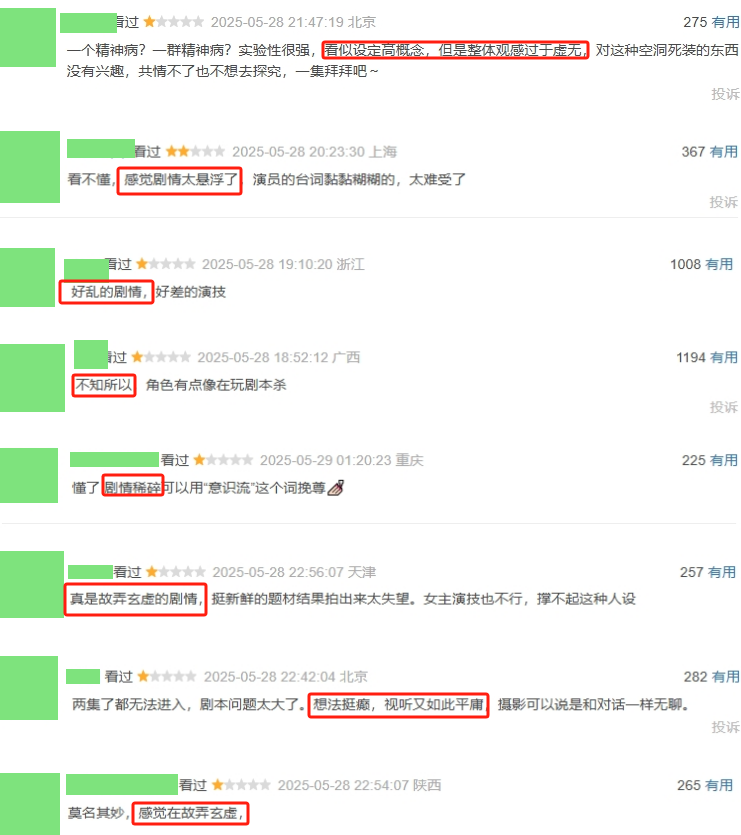
Task: Click 有用 next to the 275 count
Action: click(726, 22)
